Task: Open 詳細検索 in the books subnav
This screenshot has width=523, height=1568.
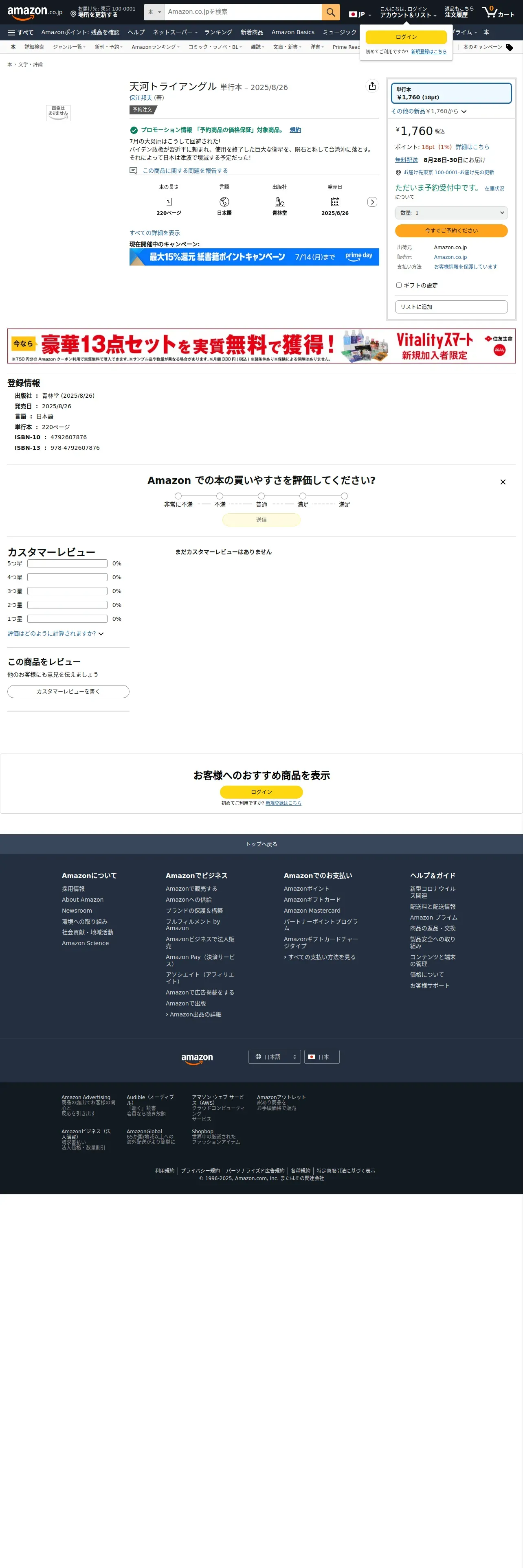Action: pos(34,47)
